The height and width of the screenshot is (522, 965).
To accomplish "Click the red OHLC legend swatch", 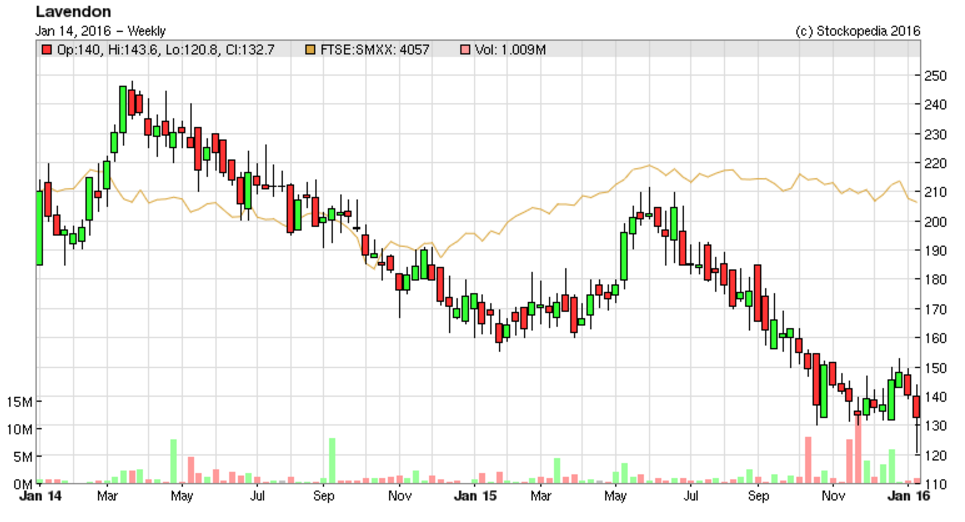I will coord(47,50).
